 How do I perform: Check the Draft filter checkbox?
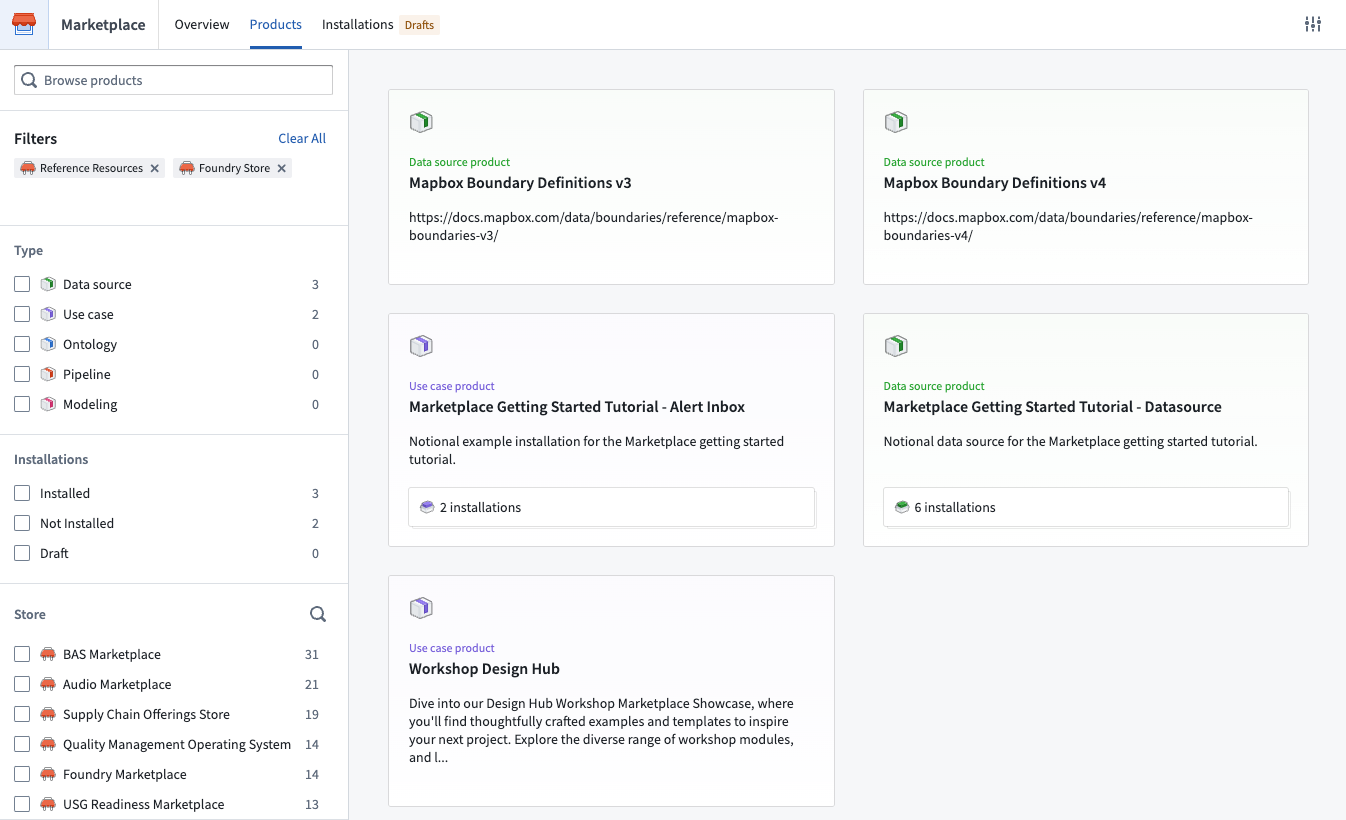pos(22,553)
